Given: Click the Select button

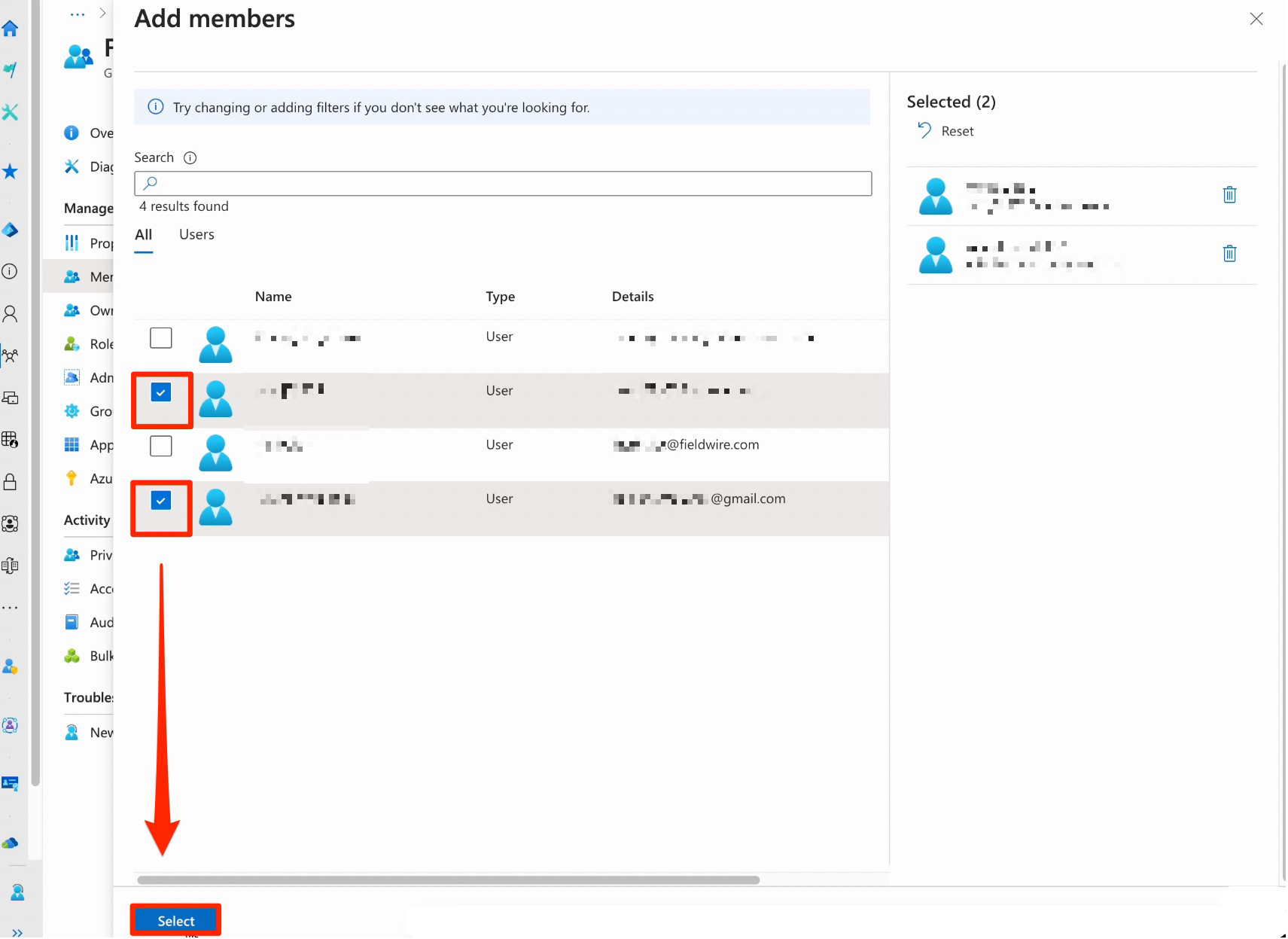Looking at the screenshot, I should (x=176, y=920).
